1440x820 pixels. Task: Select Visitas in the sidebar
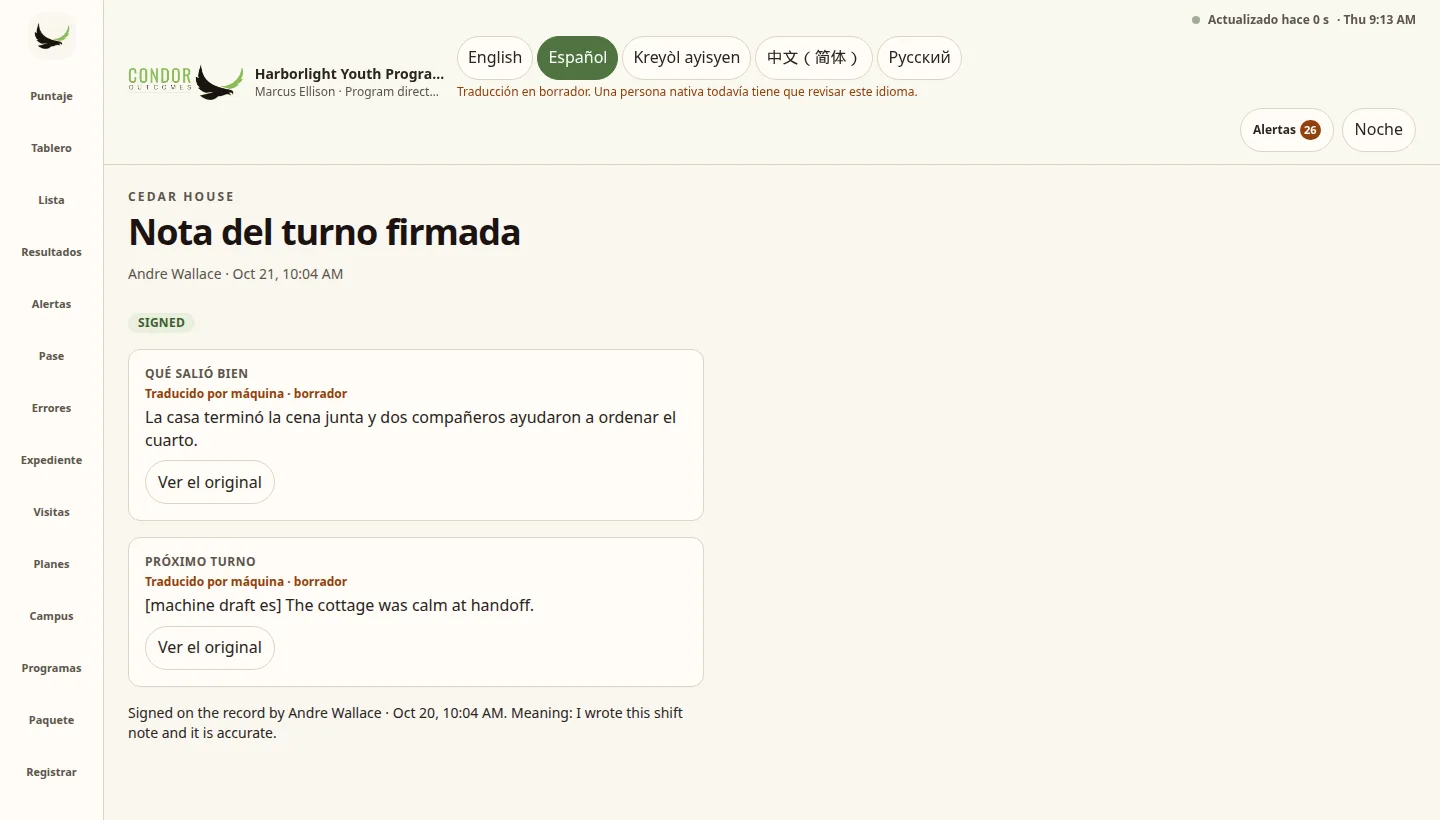tap(51, 512)
